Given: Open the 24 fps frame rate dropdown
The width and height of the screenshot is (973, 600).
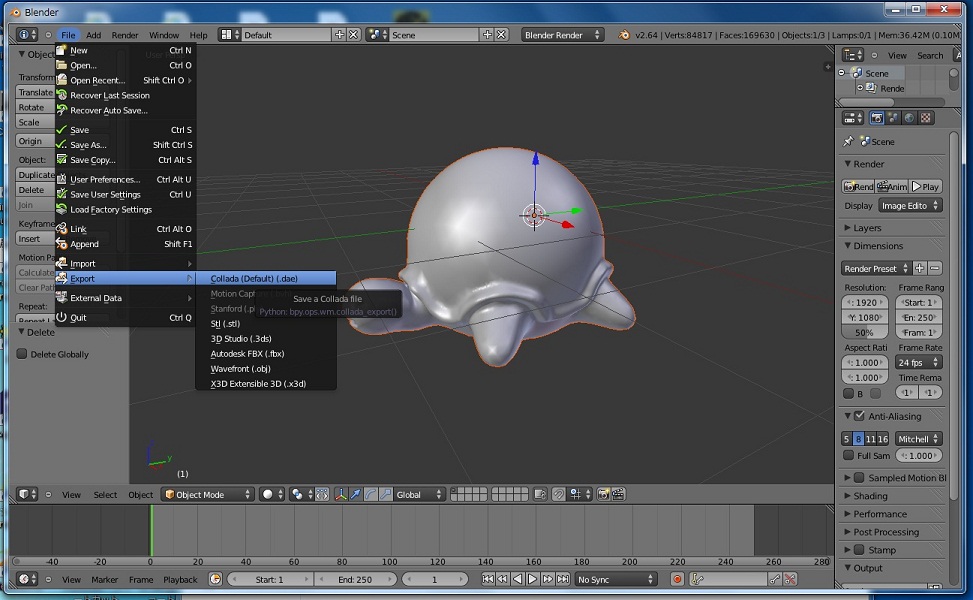Looking at the screenshot, I should (918, 362).
